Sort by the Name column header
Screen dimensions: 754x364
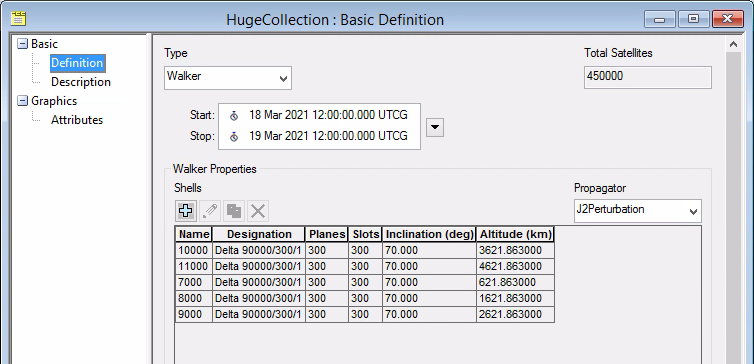[x=193, y=234]
